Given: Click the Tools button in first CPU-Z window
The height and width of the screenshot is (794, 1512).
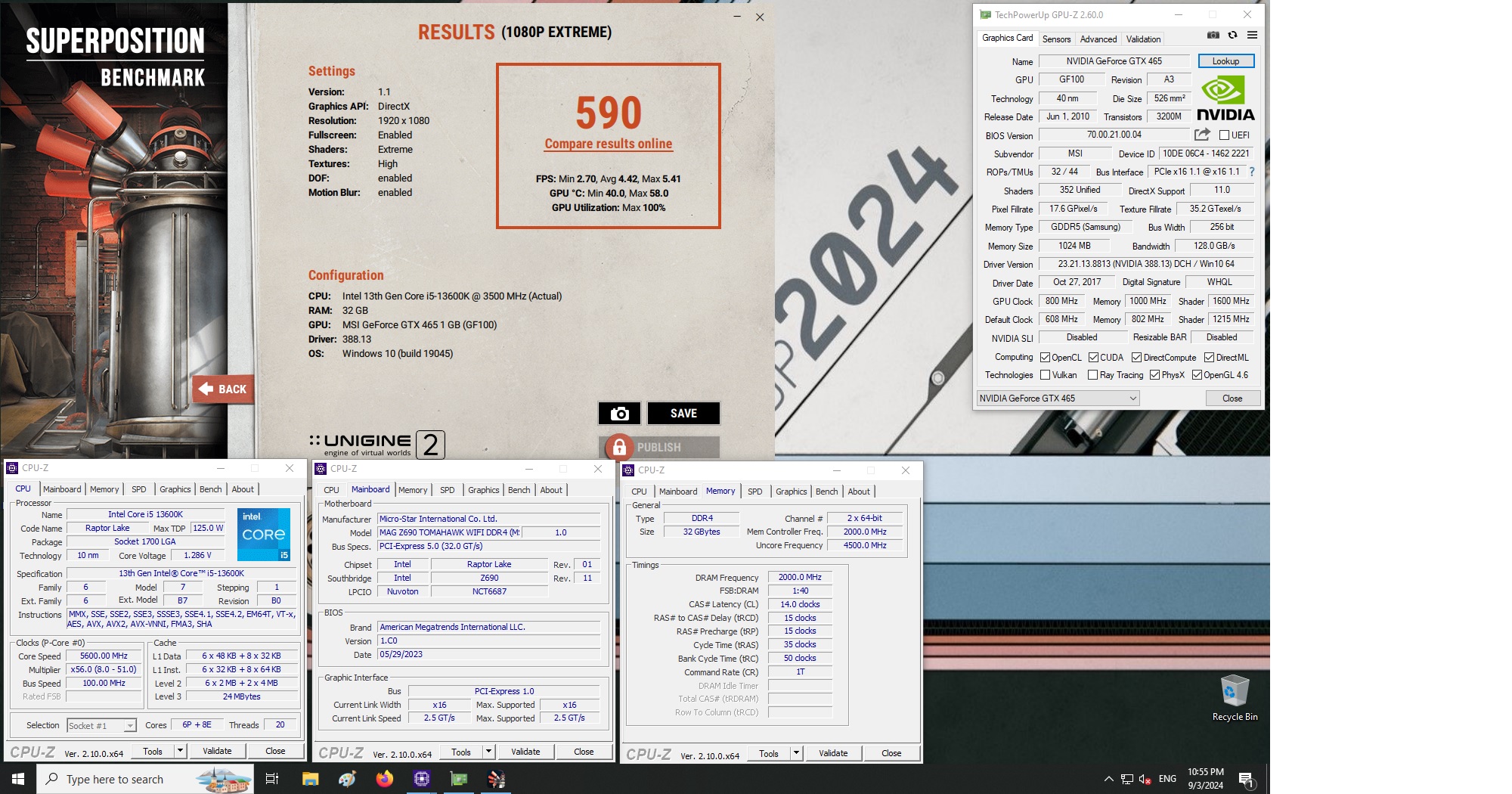Looking at the screenshot, I should pos(153,751).
